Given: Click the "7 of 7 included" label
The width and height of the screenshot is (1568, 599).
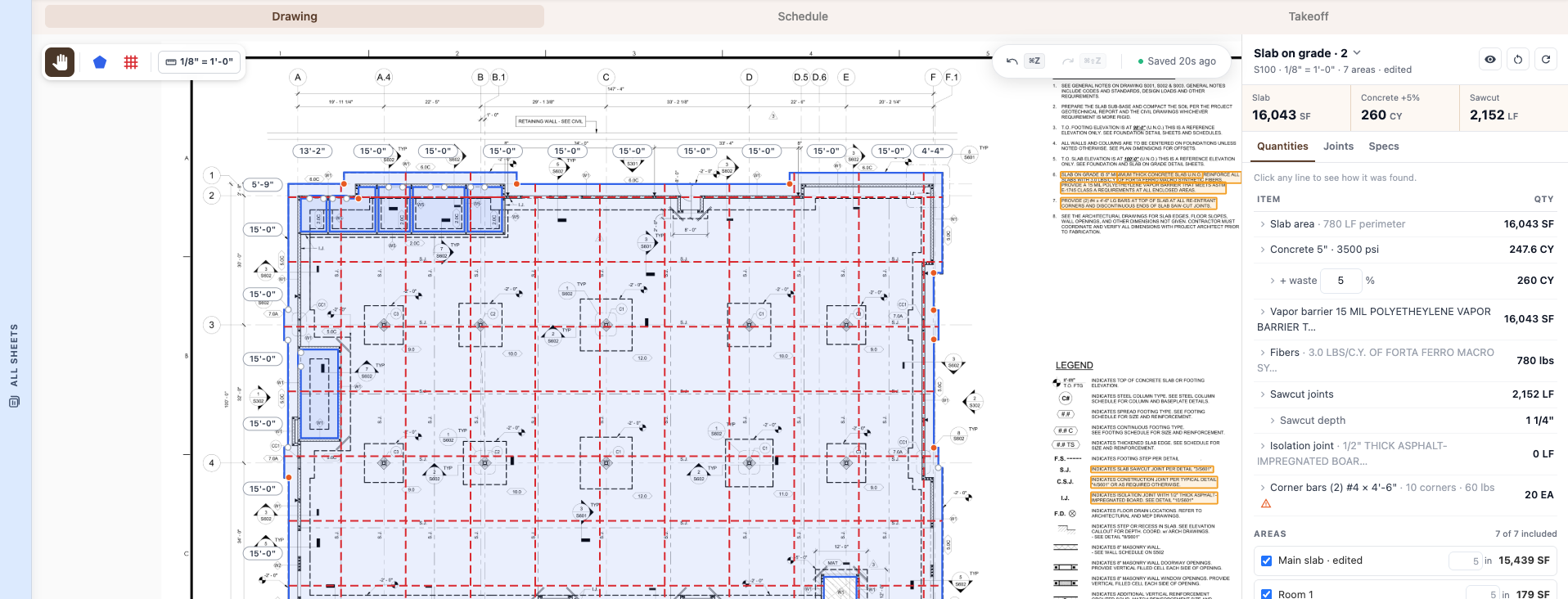Looking at the screenshot, I should coord(1526,534).
